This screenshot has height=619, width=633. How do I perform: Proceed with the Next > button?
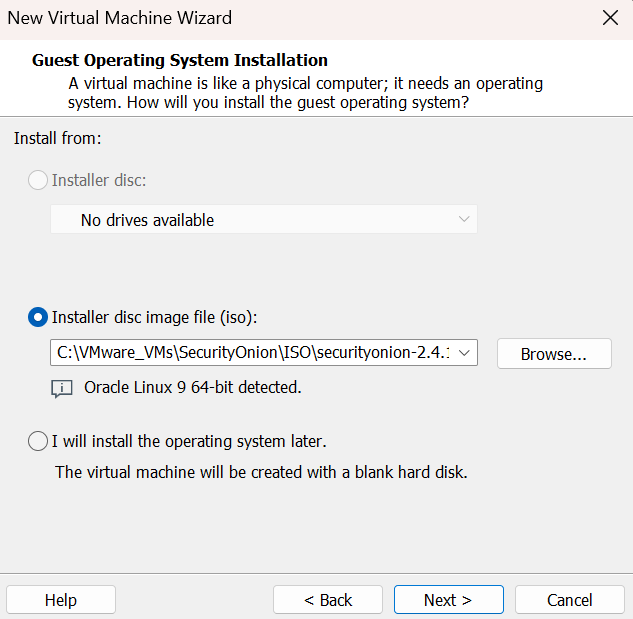tap(447, 600)
